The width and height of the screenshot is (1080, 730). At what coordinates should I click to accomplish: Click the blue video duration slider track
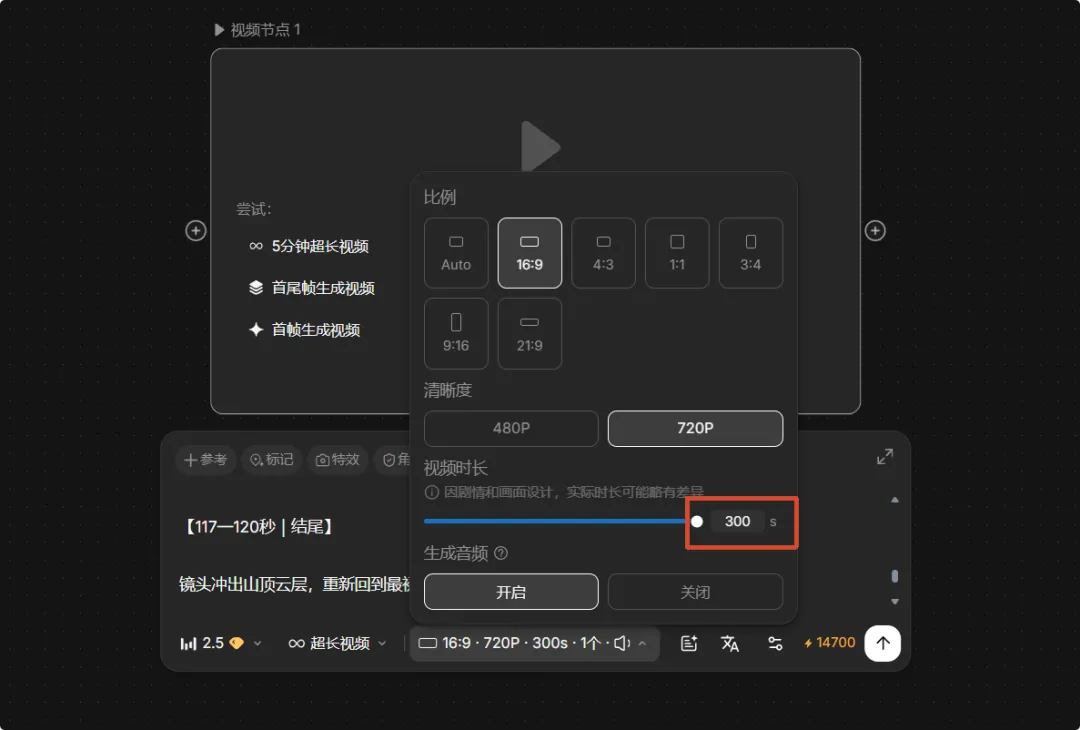[x=557, y=521]
